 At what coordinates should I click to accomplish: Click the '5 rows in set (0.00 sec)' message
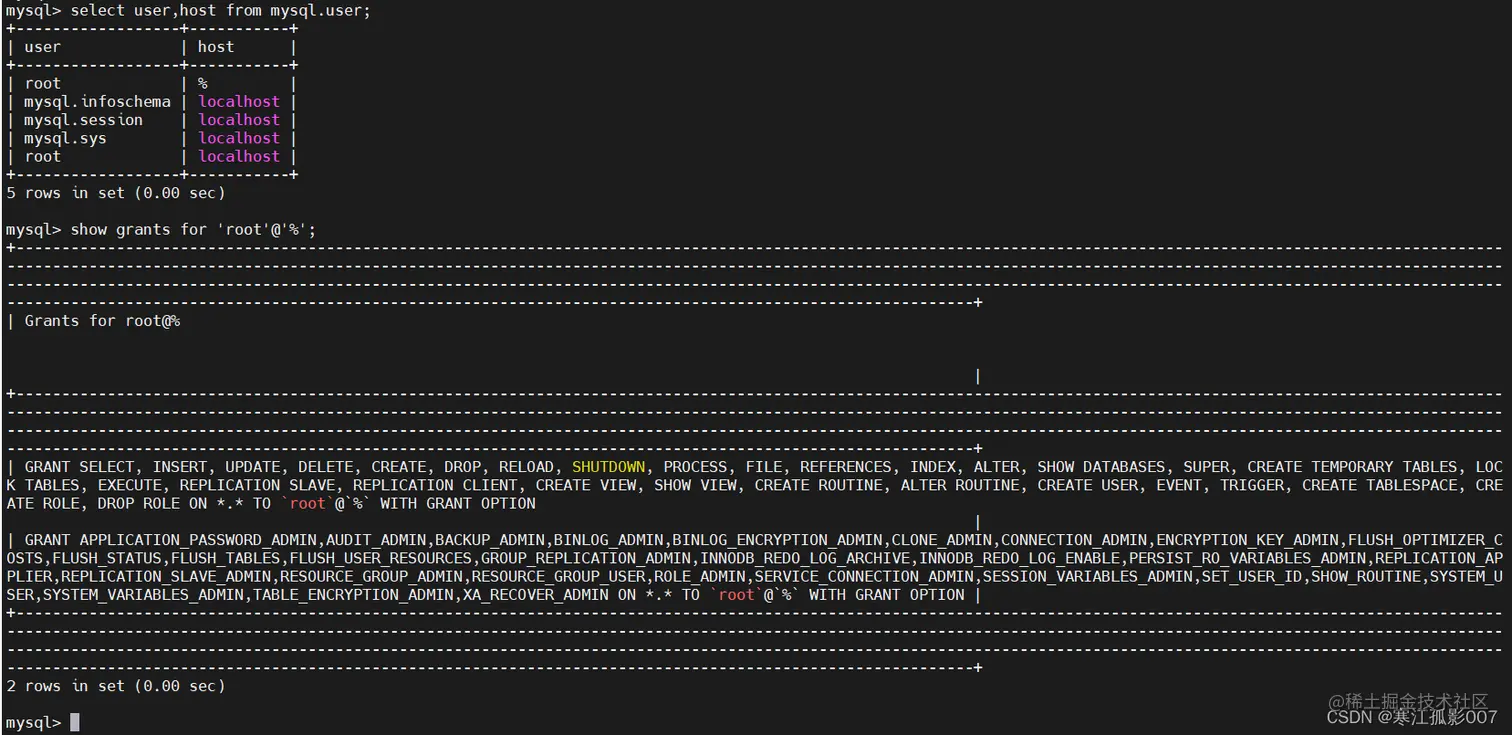[115, 193]
